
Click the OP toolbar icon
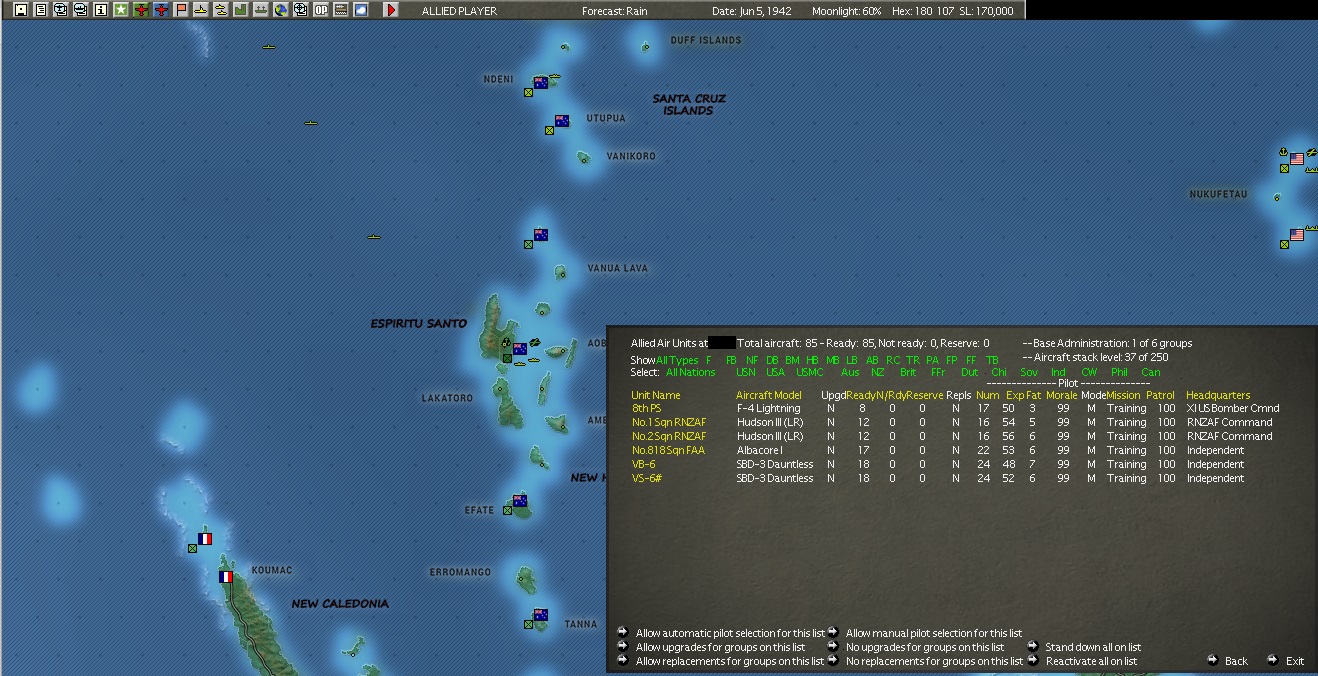pos(320,10)
